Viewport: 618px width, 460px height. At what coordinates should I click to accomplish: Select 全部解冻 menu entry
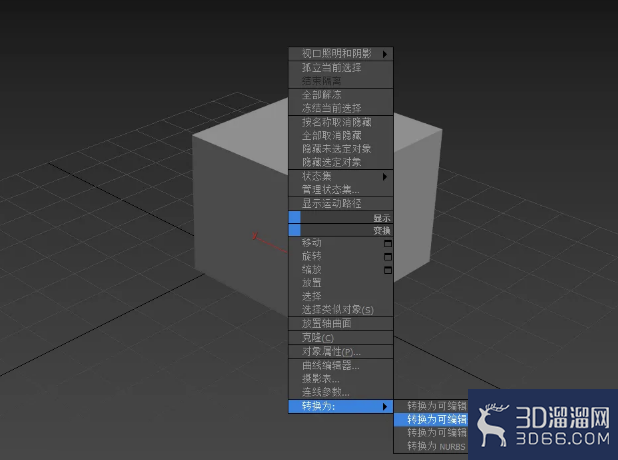pyautogui.click(x=341, y=95)
